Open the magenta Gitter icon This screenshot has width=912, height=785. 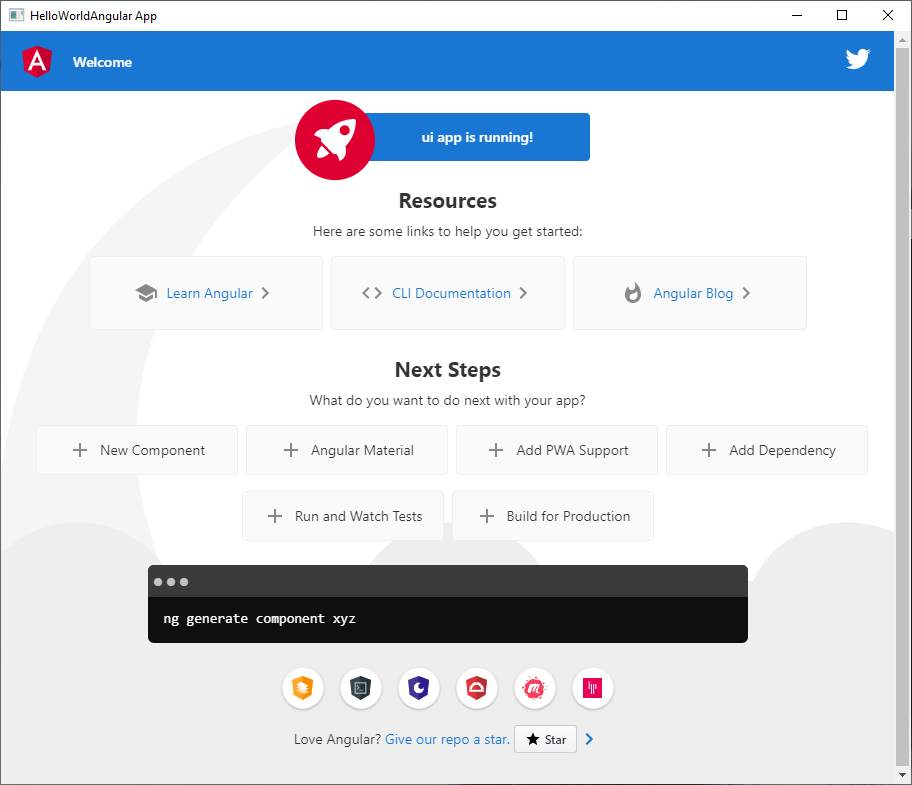[593, 688]
